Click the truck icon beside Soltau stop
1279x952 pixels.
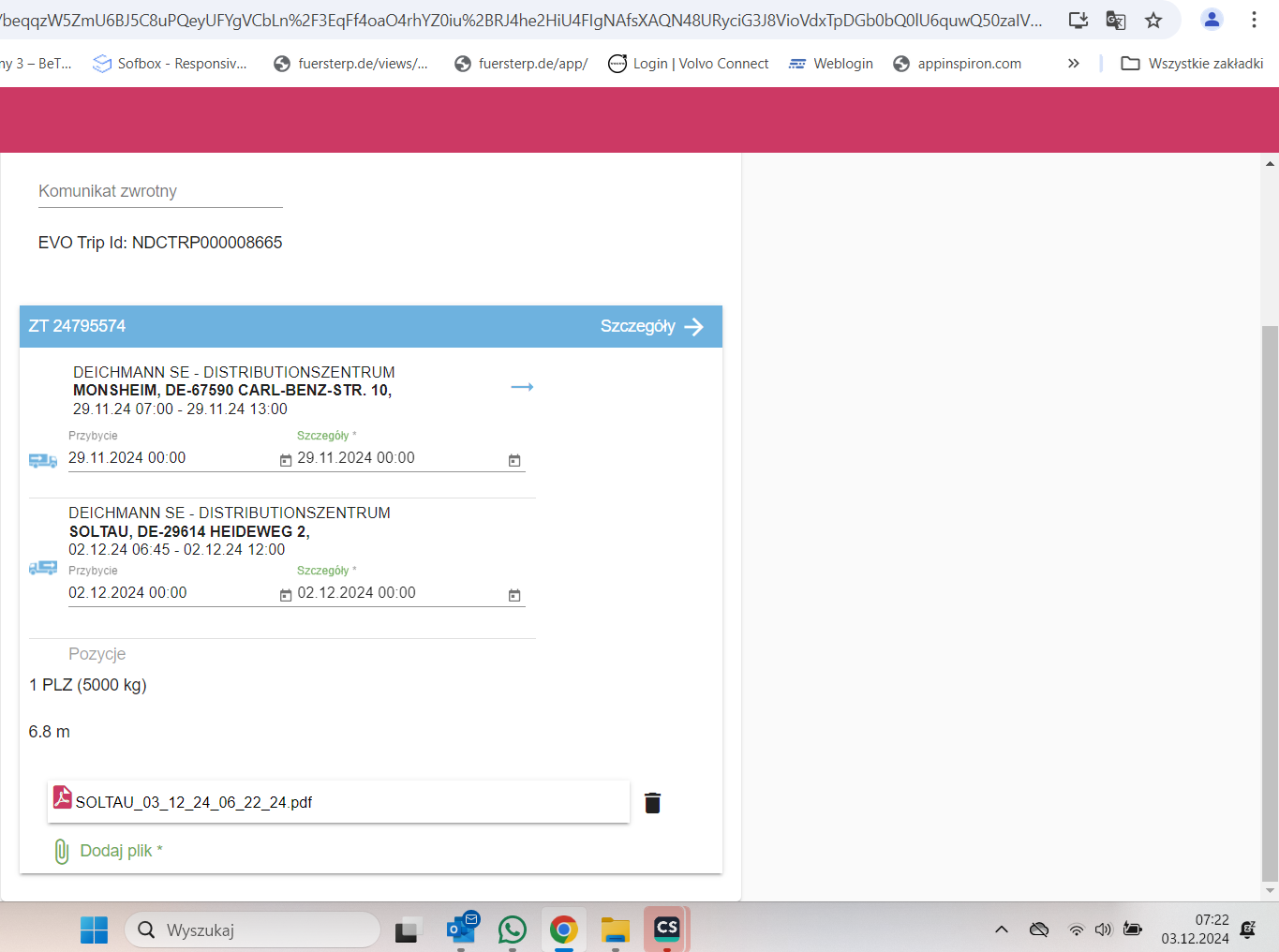43,568
